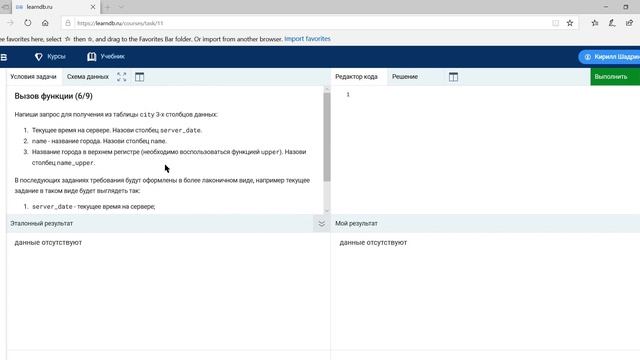Image resolution: width=640 pixels, height=360 pixels.
Task: Click the Курсы diamond icon
Action: (x=39, y=57)
